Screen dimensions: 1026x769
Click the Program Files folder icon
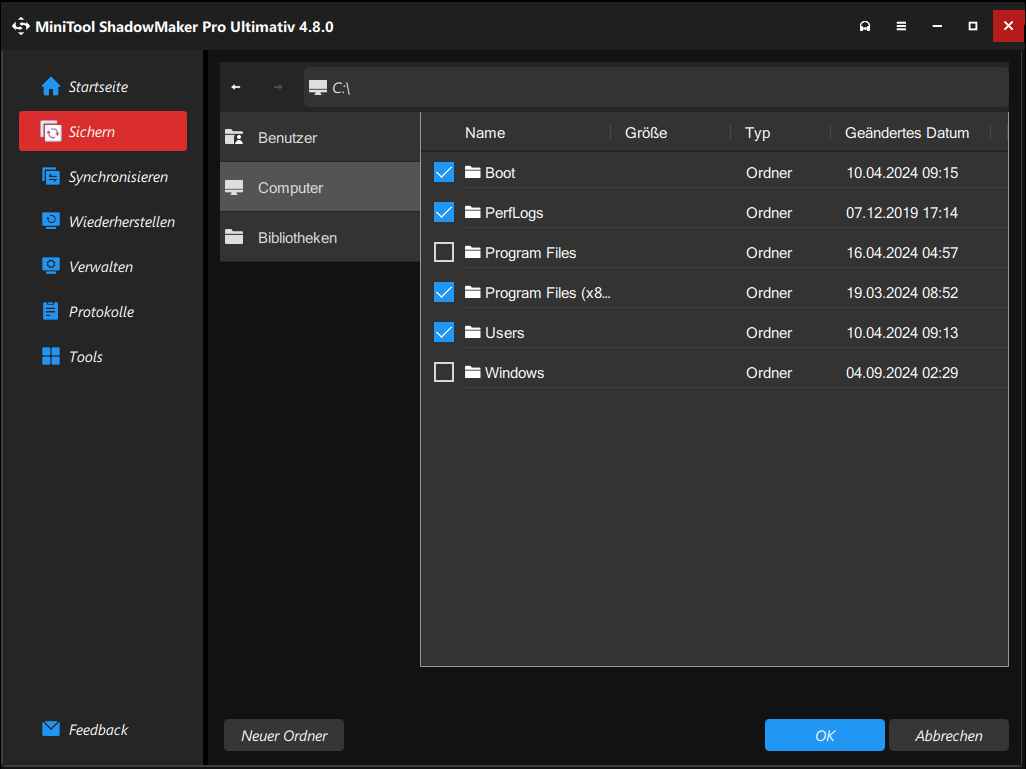coord(472,252)
